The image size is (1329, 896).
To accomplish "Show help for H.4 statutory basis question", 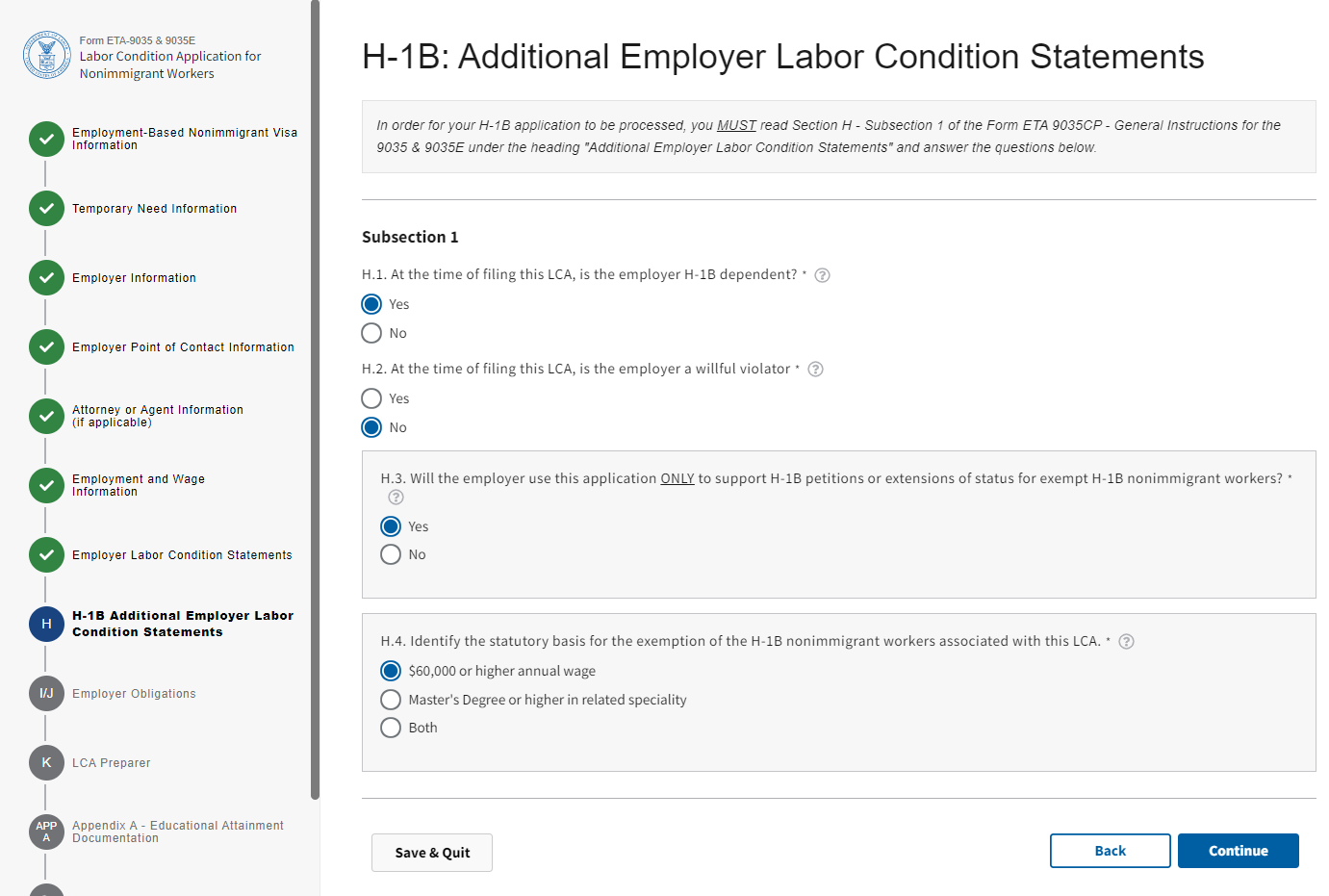I will (x=1126, y=642).
